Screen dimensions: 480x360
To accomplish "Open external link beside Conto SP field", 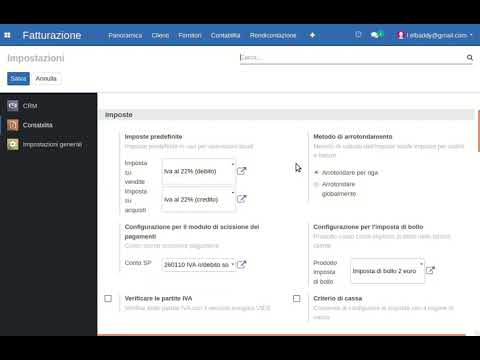I will pyautogui.click(x=241, y=264).
